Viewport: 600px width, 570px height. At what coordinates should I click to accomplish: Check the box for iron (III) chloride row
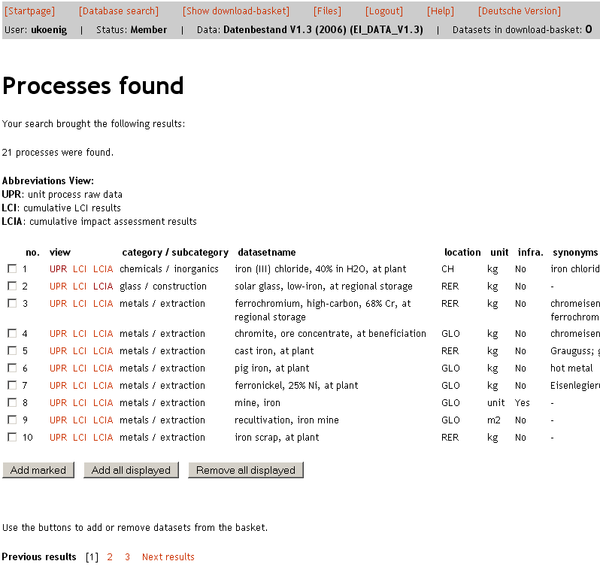click(12, 269)
